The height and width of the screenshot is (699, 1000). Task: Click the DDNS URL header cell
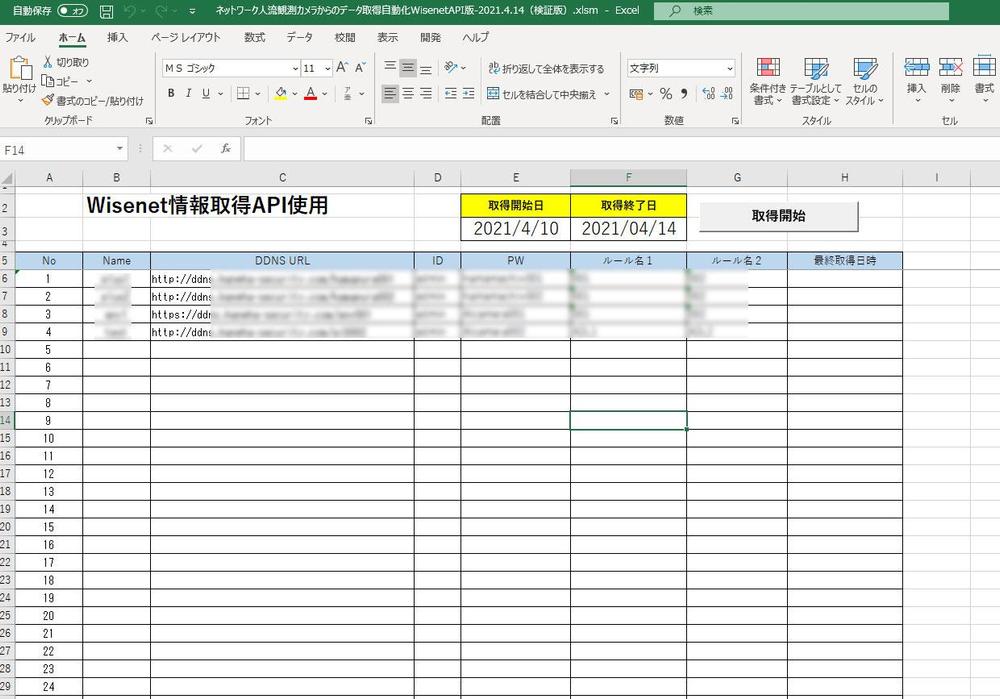[283, 260]
